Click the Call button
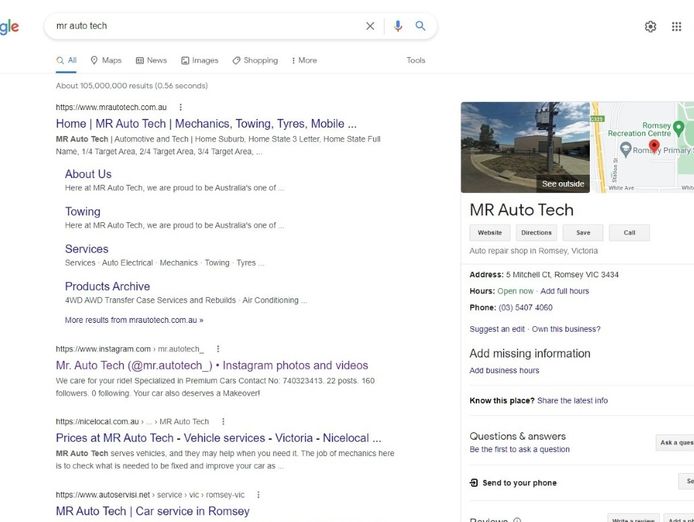This screenshot has width=694, height=522. point(629,233)
